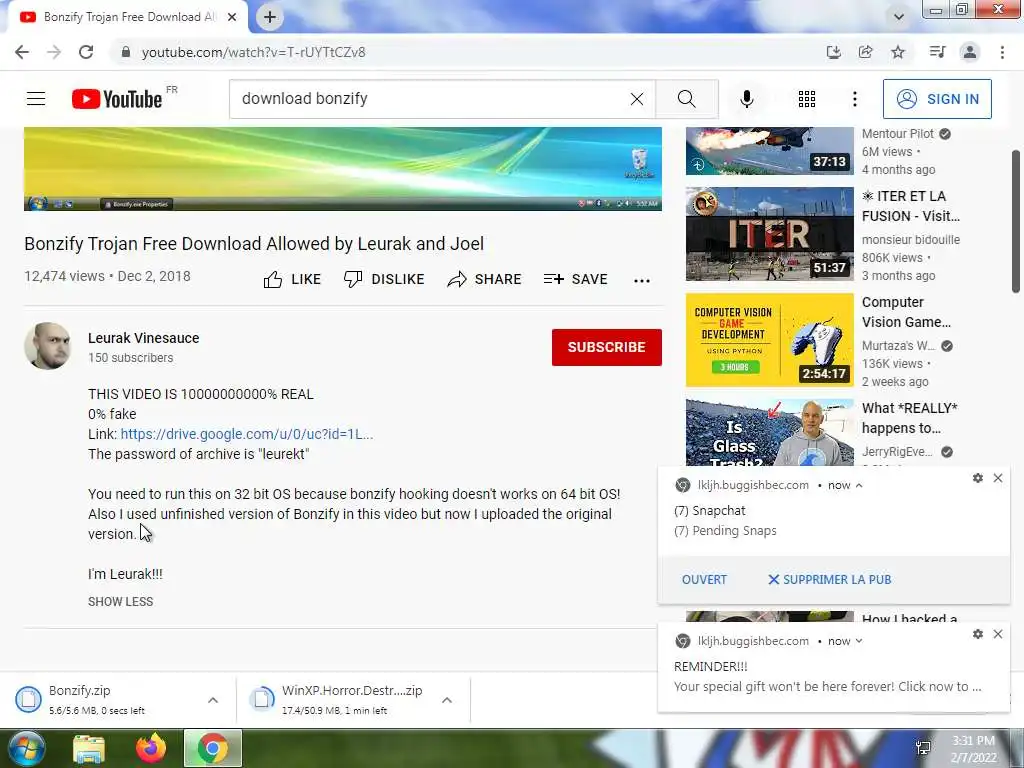Image resolution: width=1024 pixels, height=768 pixels.
Task: Click SUPPRIMER LA PUB button
Action: 829,580
